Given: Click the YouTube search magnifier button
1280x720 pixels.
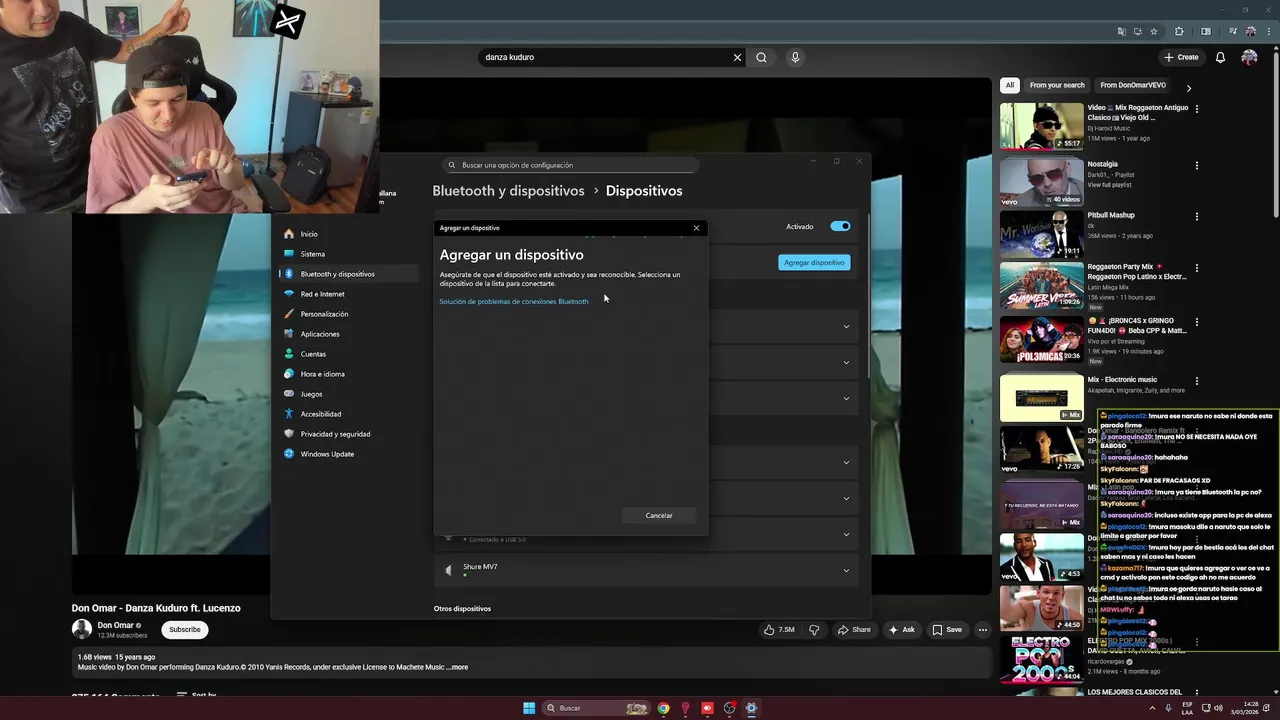Looking at the screenshot, I should click(x=761, y=57).
